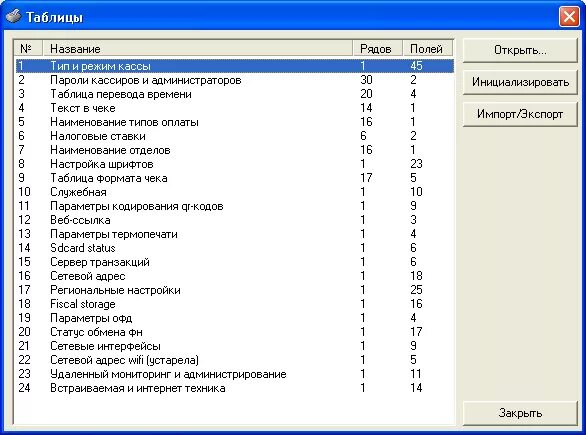Click field count 11 for Удаленный мониторинг

416,374
